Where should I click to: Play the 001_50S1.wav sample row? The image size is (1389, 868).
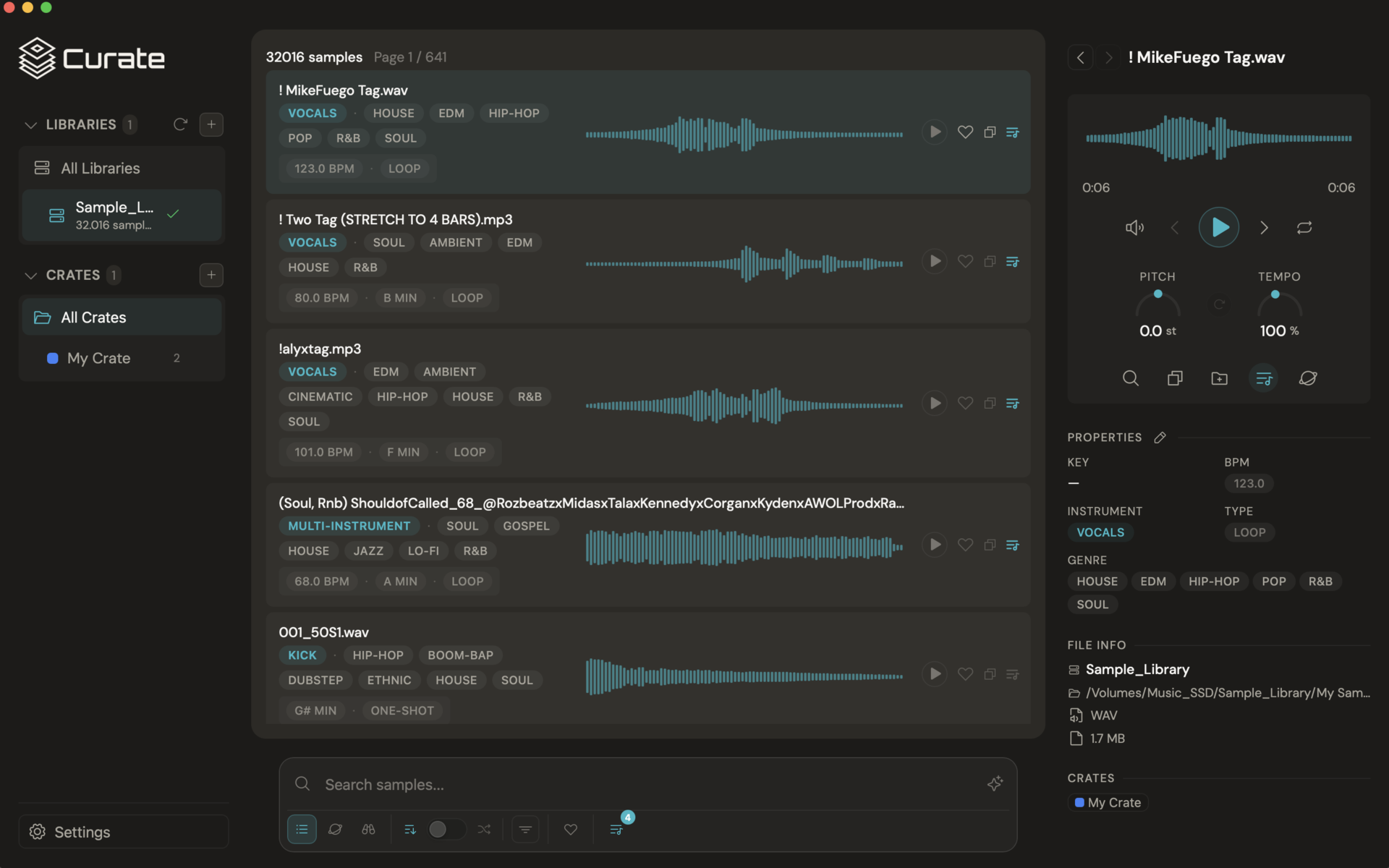(935, 674)
